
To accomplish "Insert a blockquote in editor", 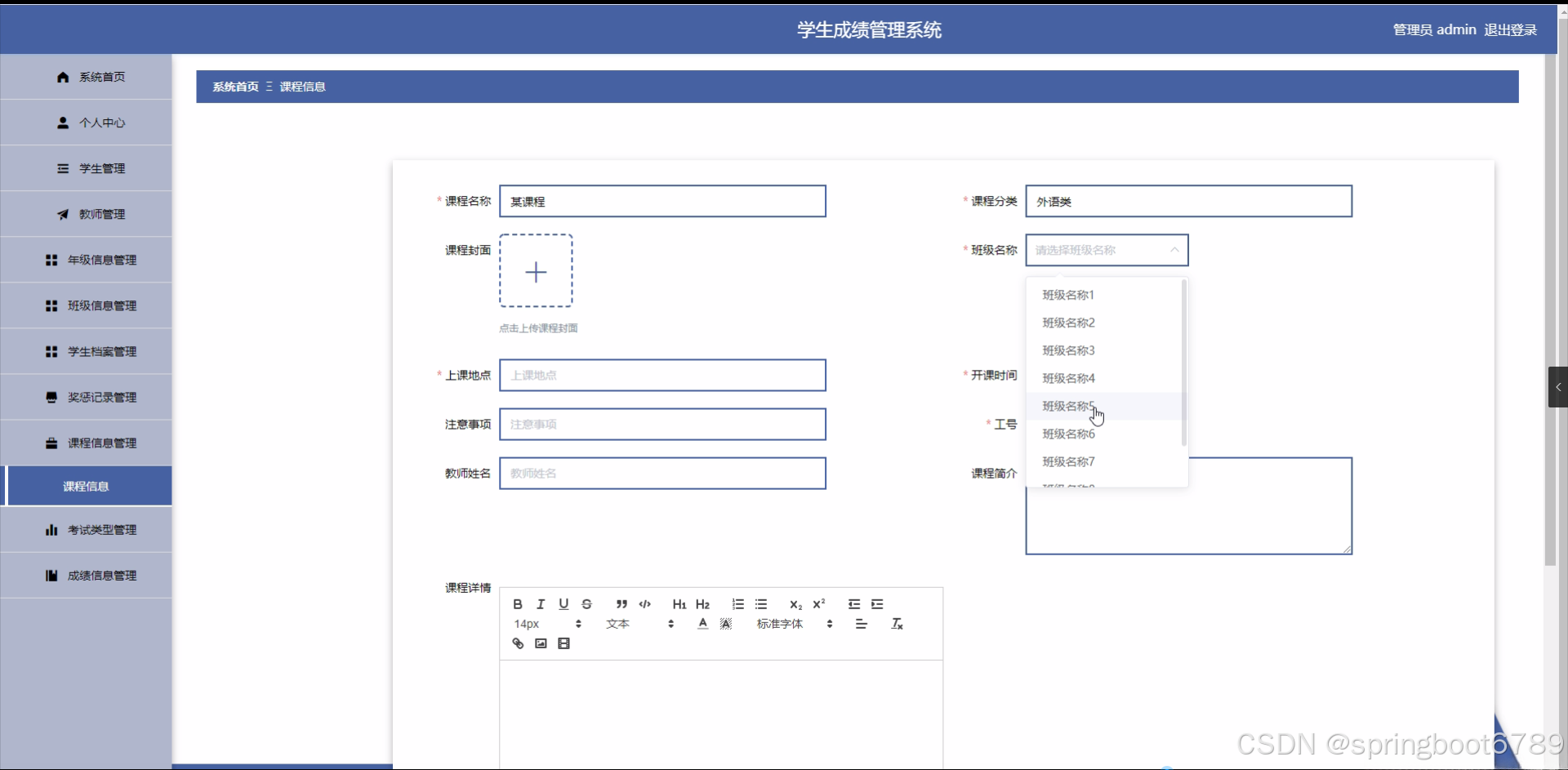I will click(621, 604).
